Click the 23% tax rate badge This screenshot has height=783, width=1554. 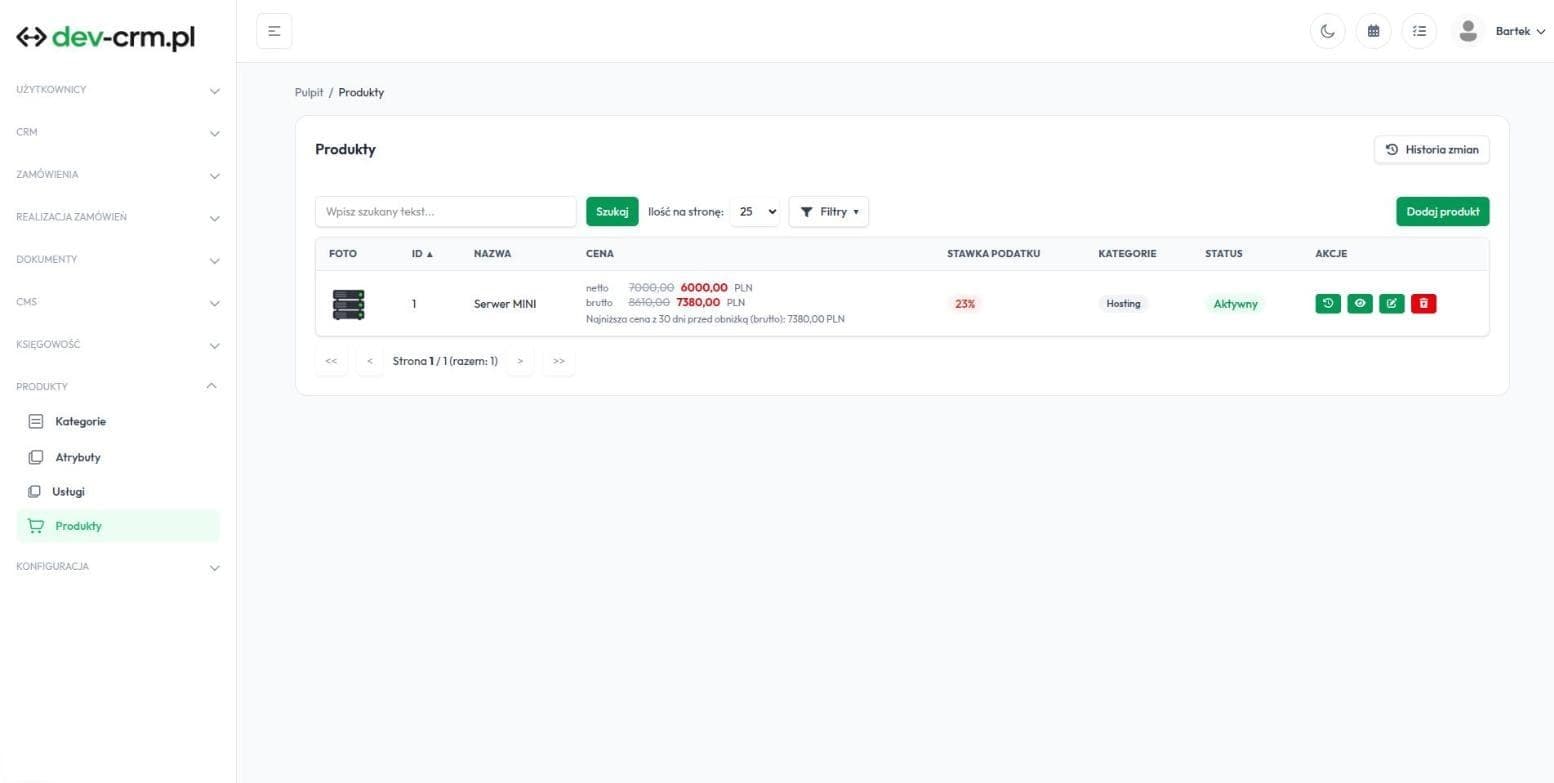(x=965, y=304)
